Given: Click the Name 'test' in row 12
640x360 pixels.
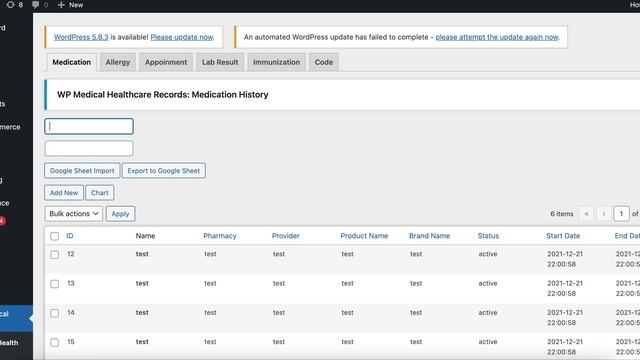Looking at the screenshot, I should click(142, 254).
